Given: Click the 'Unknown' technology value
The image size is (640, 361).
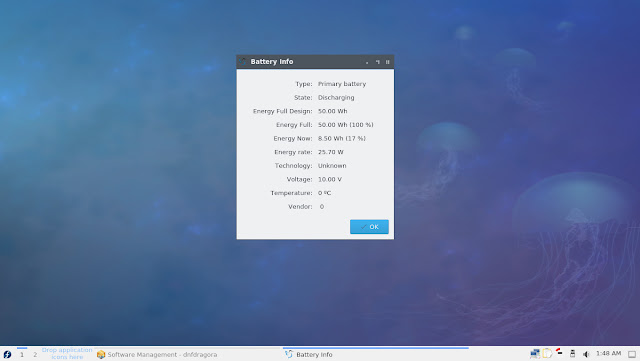Looking at the screenshot, I should tap(332, 165).
